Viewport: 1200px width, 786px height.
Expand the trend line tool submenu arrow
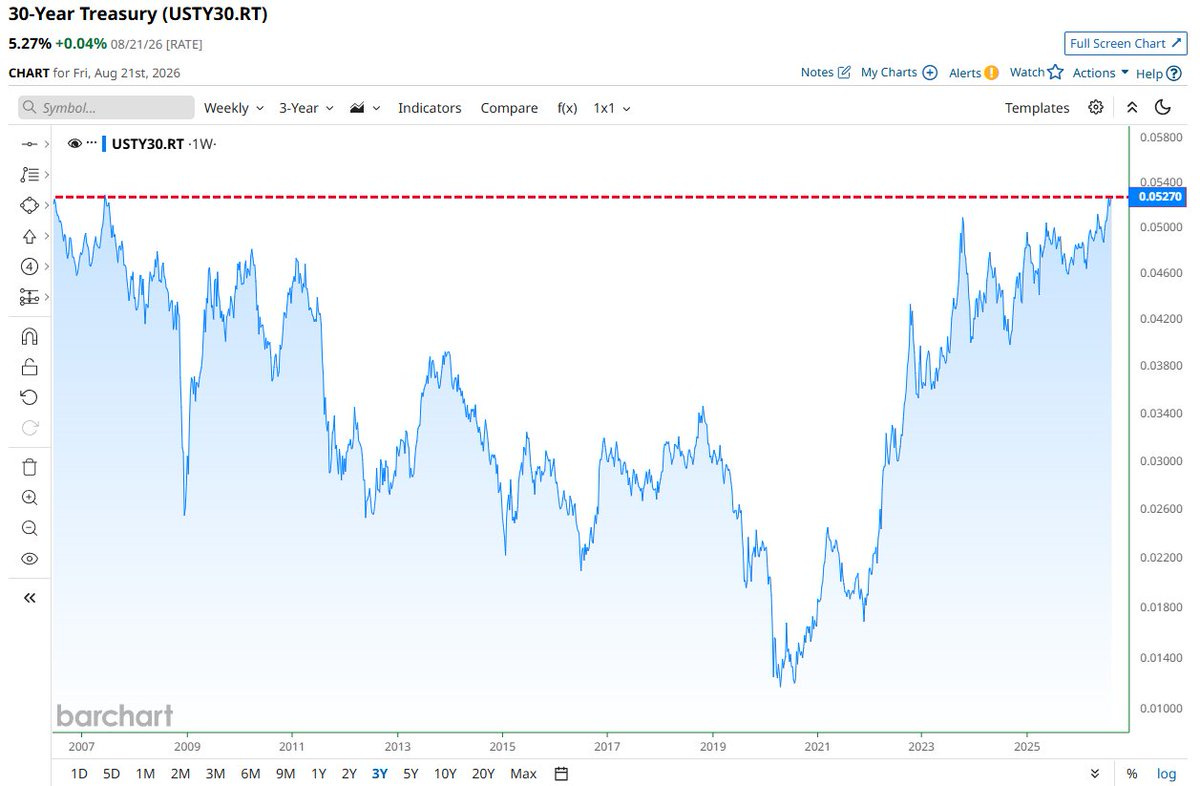[47, 144]
